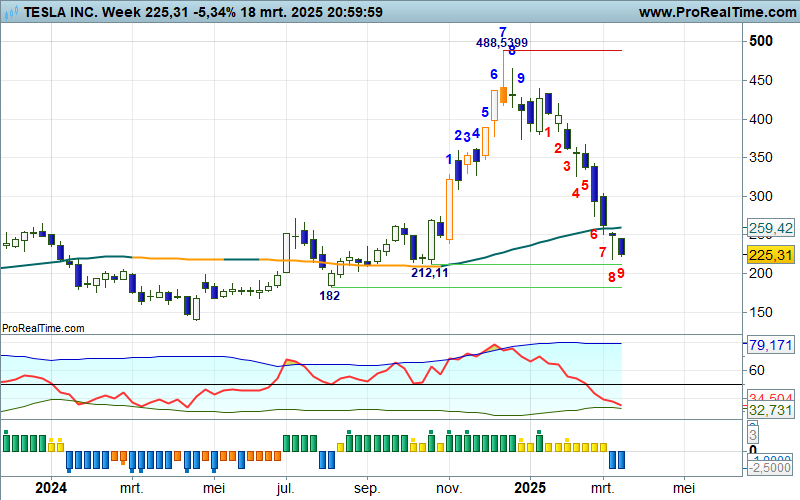This screenshot has width=800, height=500.
Task: Open the www.ProRealTime.com link at the top right
Action: pyautogui.click(x=717, y=12)
